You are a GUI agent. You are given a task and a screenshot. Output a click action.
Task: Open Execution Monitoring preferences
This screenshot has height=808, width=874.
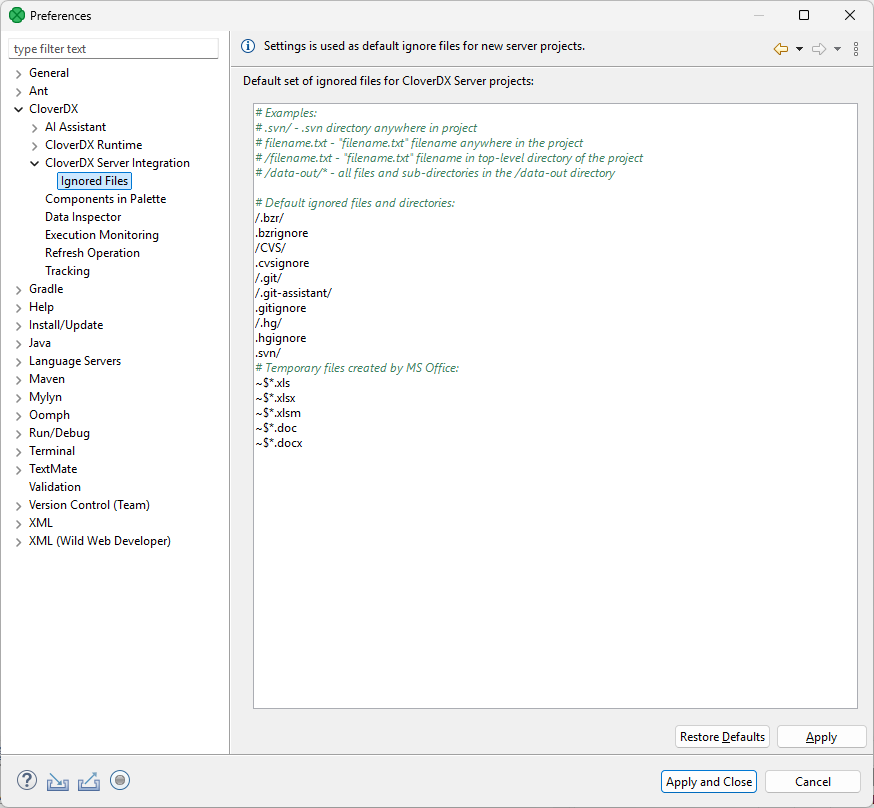101,235
